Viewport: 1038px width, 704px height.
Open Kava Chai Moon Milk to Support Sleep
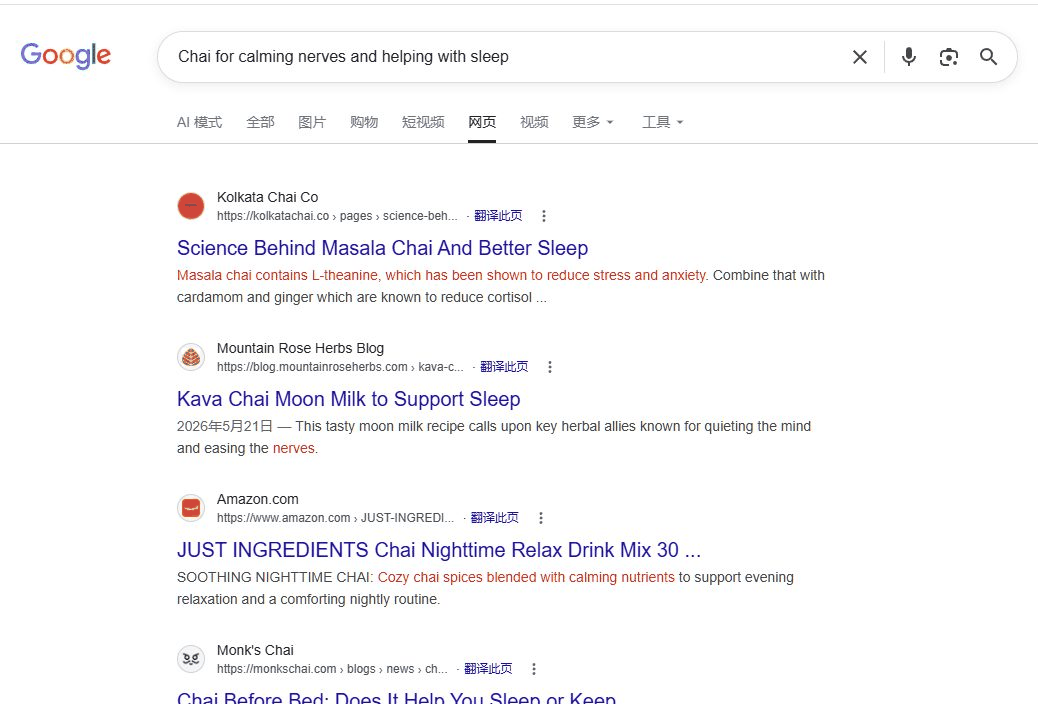pyautogui.click(x=348, y=399)
